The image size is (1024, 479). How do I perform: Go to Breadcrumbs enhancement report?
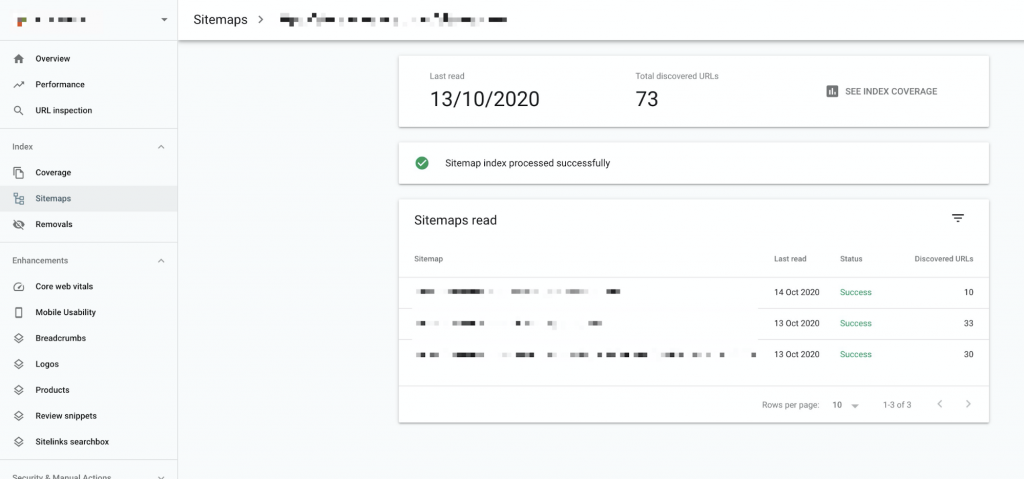pos(60,339)
